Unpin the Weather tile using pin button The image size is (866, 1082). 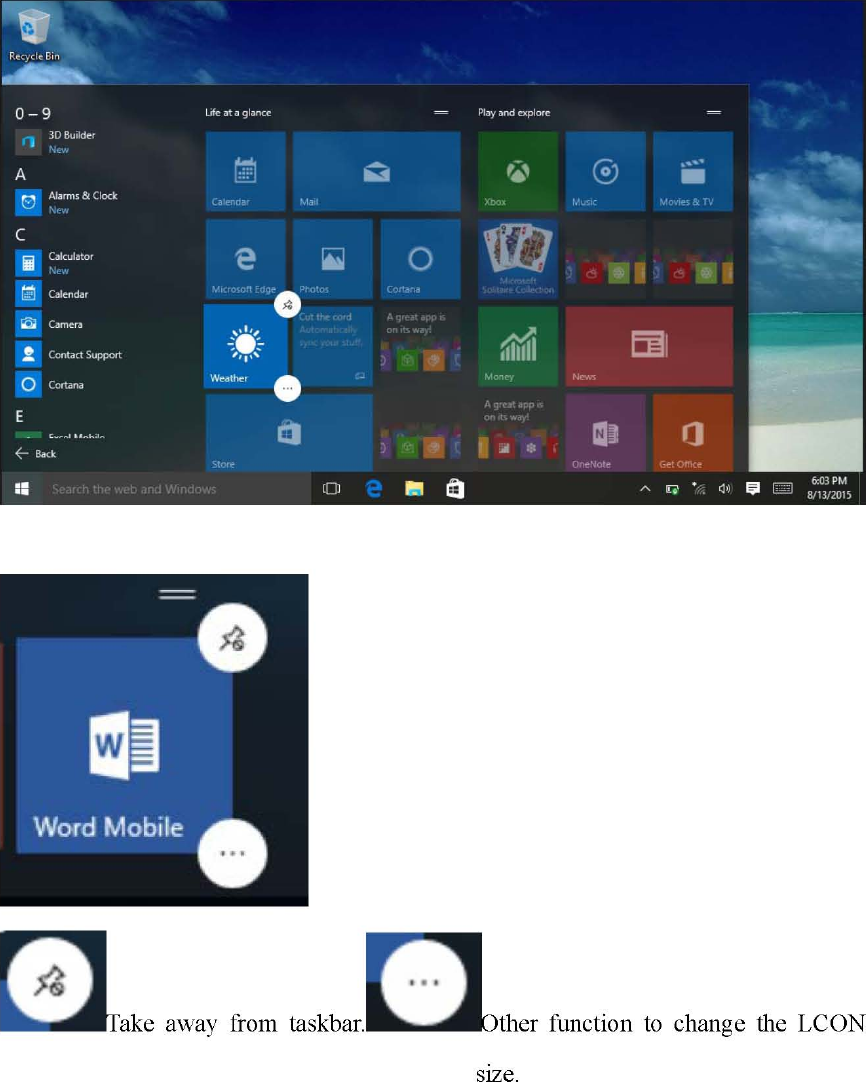tap(287, 304)
